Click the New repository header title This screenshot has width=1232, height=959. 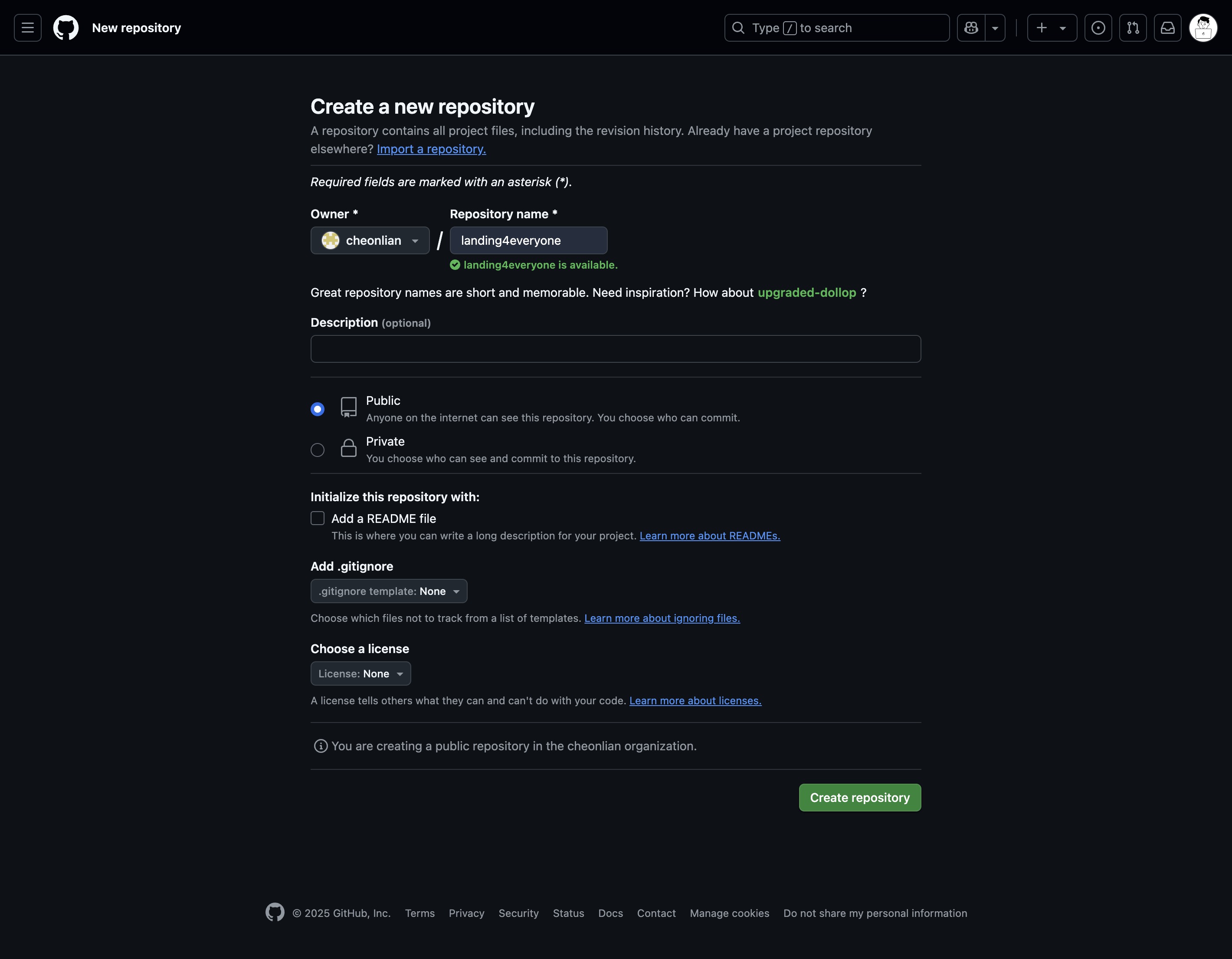click(137, 28)
